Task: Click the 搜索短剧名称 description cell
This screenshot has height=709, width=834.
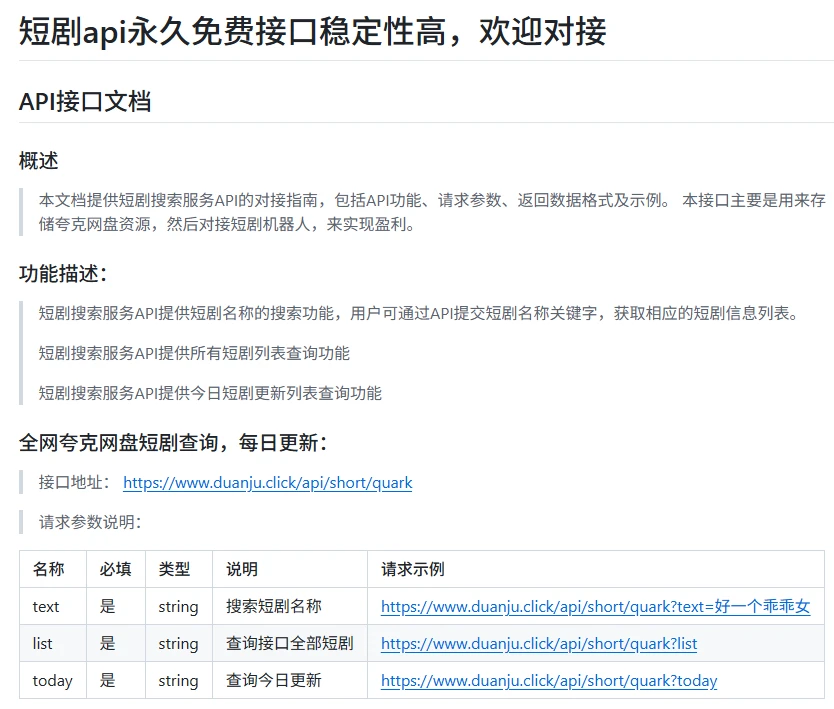Action: (274, 607)
